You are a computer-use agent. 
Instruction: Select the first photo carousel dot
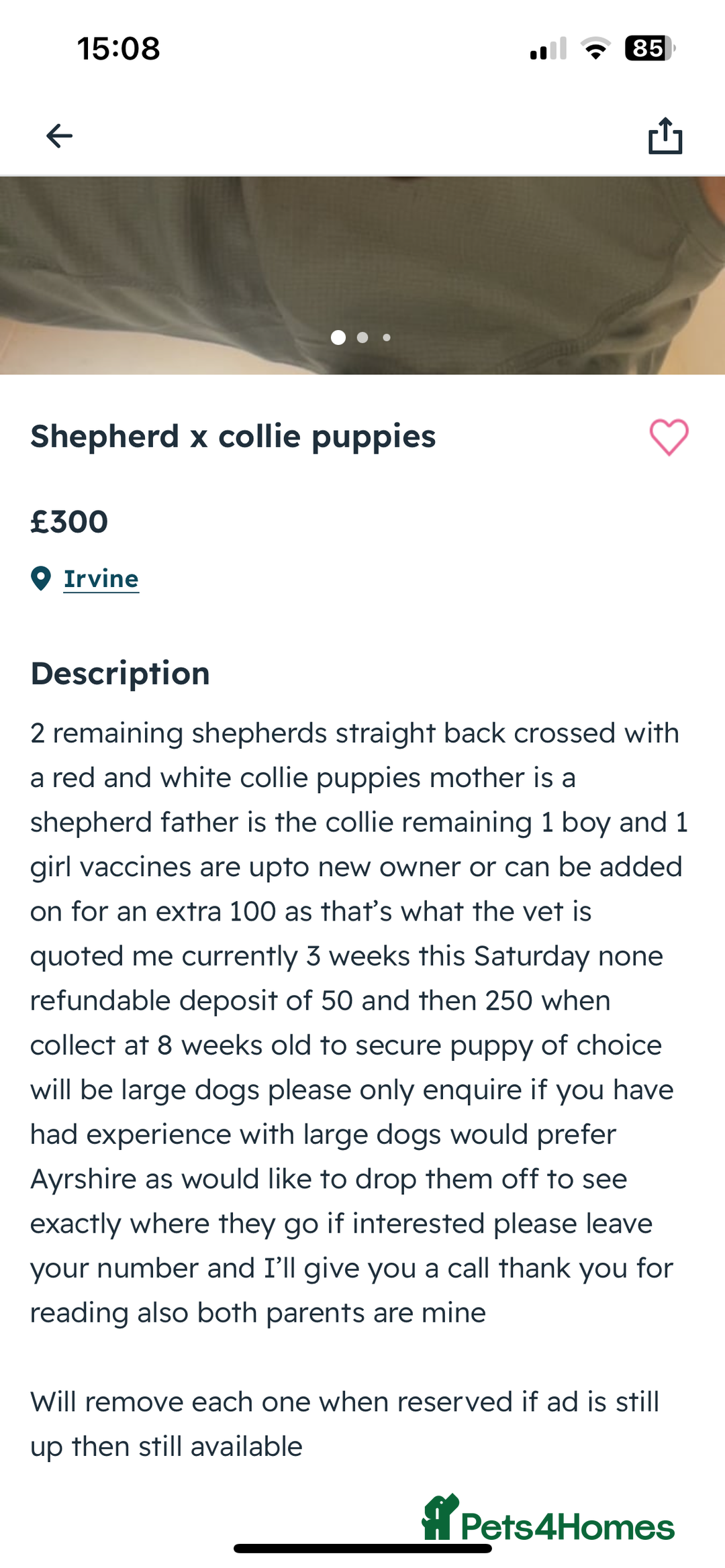[x=338, y=337]
